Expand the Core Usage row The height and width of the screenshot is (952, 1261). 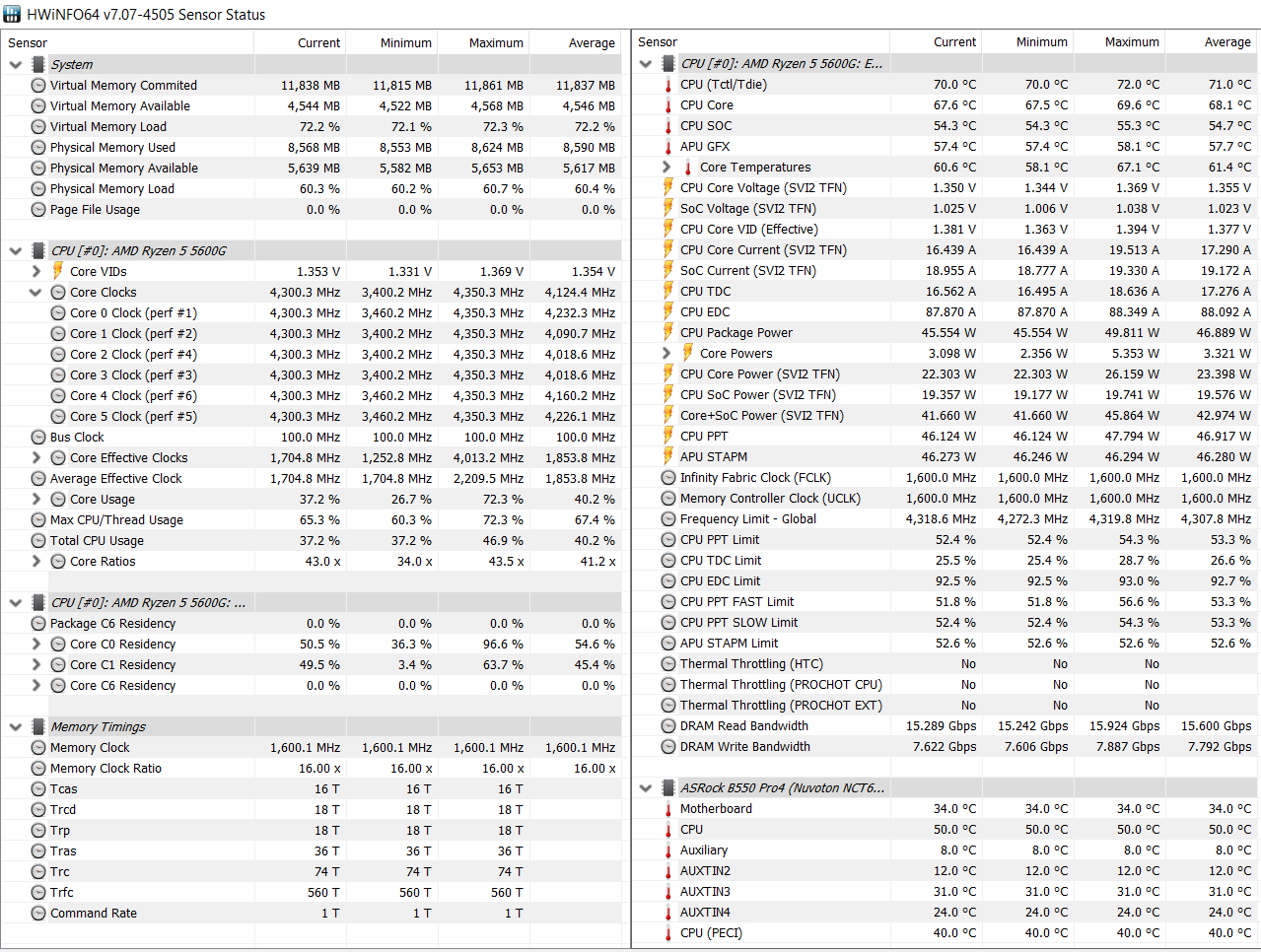(x=36, y=499)
